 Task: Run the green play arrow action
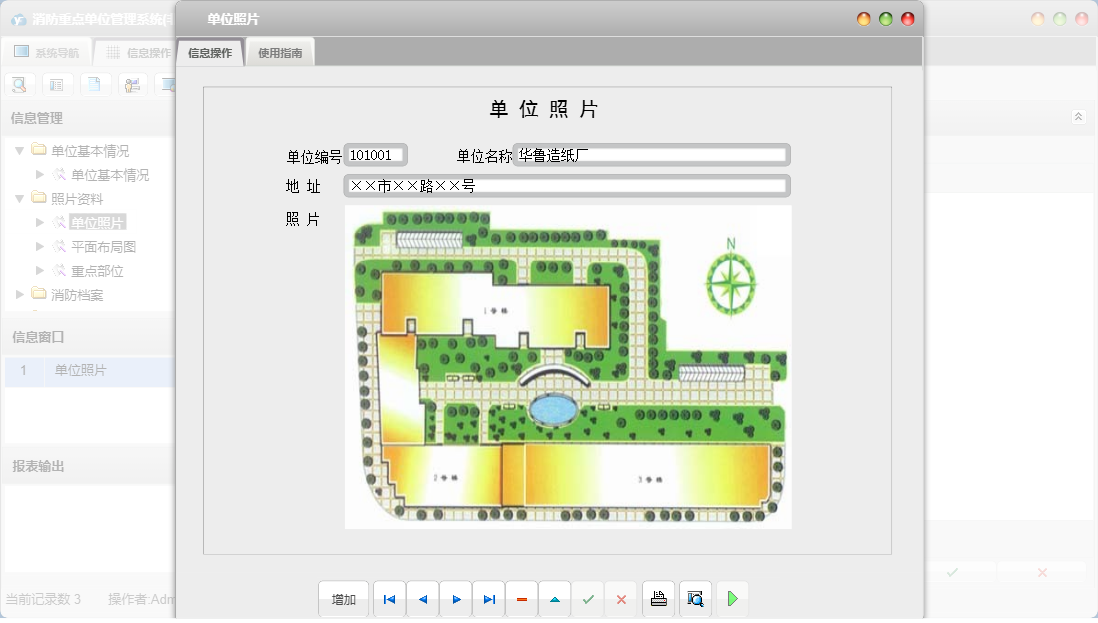(731, 598)
